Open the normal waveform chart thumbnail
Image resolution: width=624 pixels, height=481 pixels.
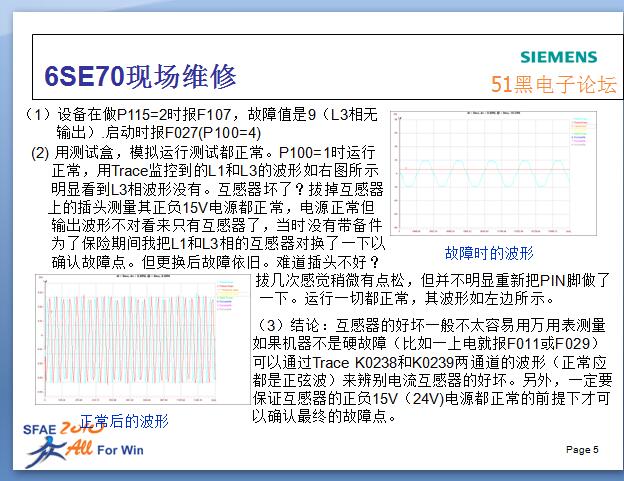click(x=143, y=339)
